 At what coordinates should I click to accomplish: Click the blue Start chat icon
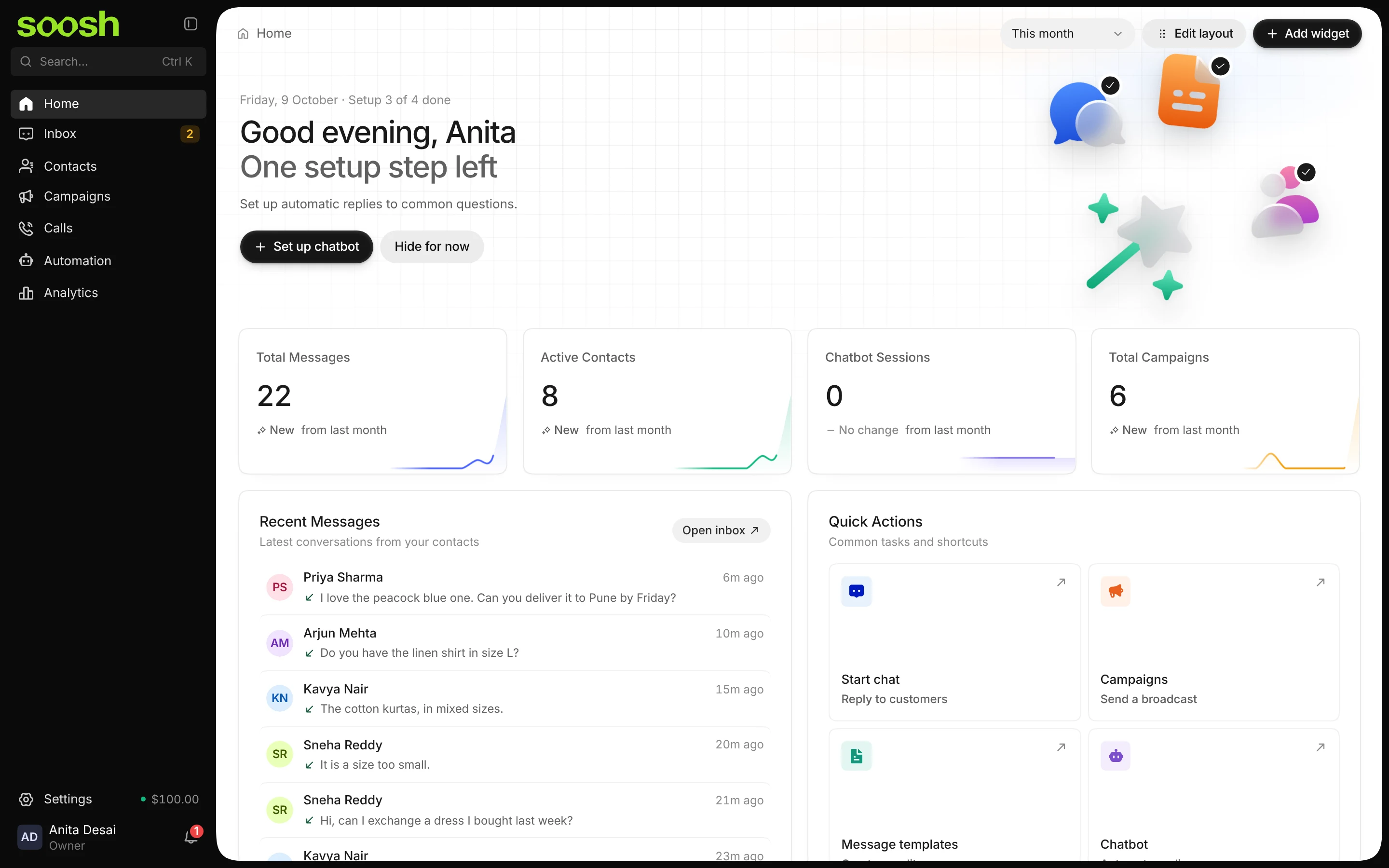[x=857, y=591]
